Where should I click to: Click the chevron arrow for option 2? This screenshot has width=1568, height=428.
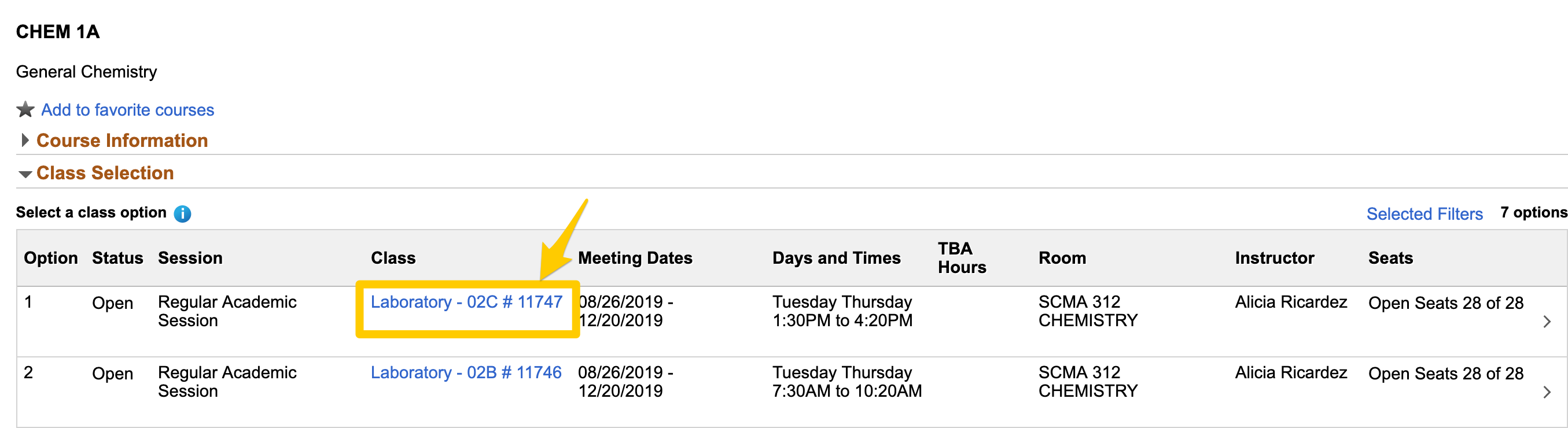1547,392
